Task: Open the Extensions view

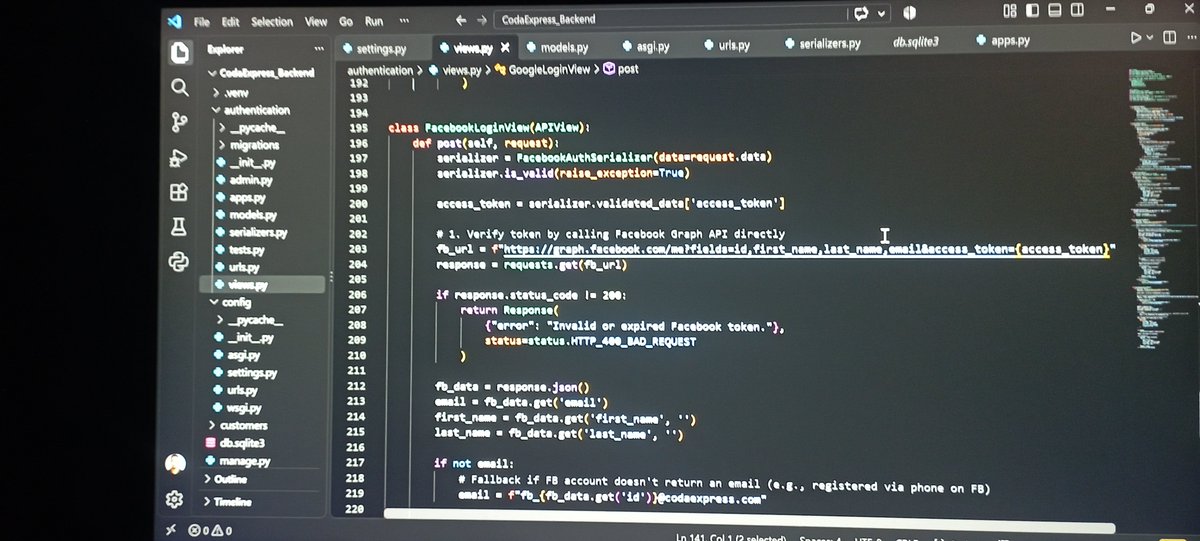Action: coord(179,192)
